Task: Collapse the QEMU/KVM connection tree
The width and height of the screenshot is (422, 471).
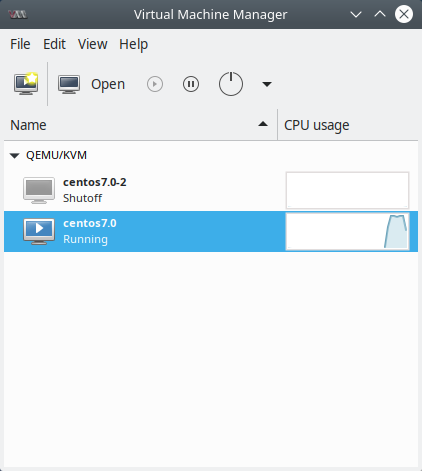Action: 15,155
